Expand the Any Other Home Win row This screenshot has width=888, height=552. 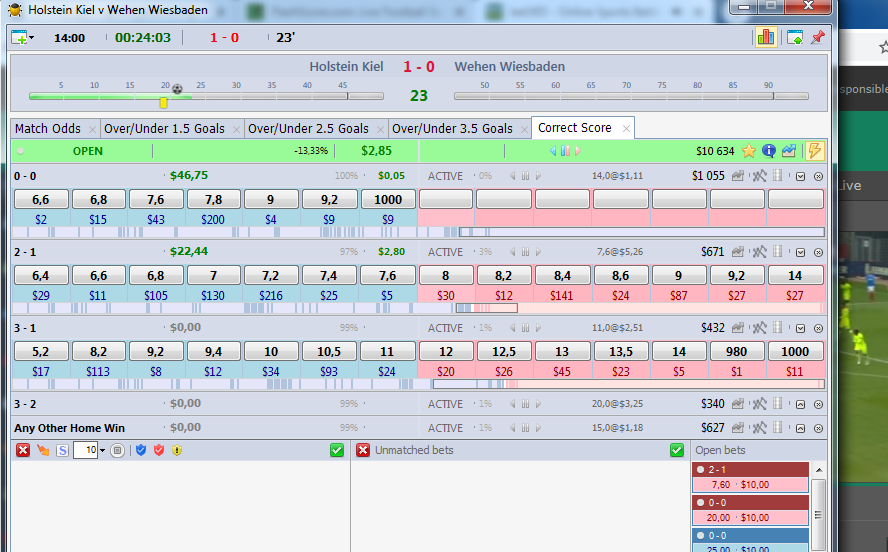(x=800, y=429)
